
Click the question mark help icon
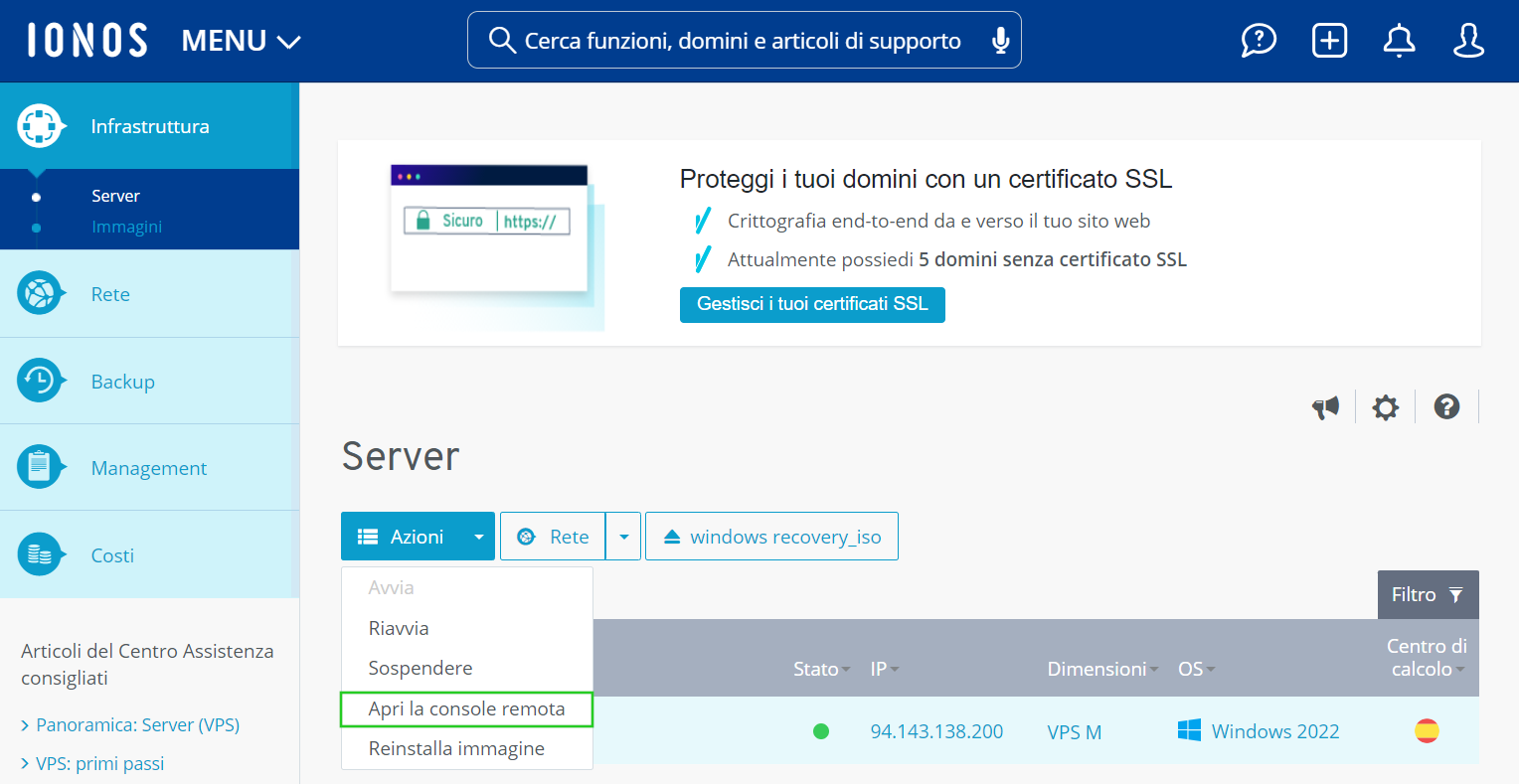click(x=1446, y=405)
